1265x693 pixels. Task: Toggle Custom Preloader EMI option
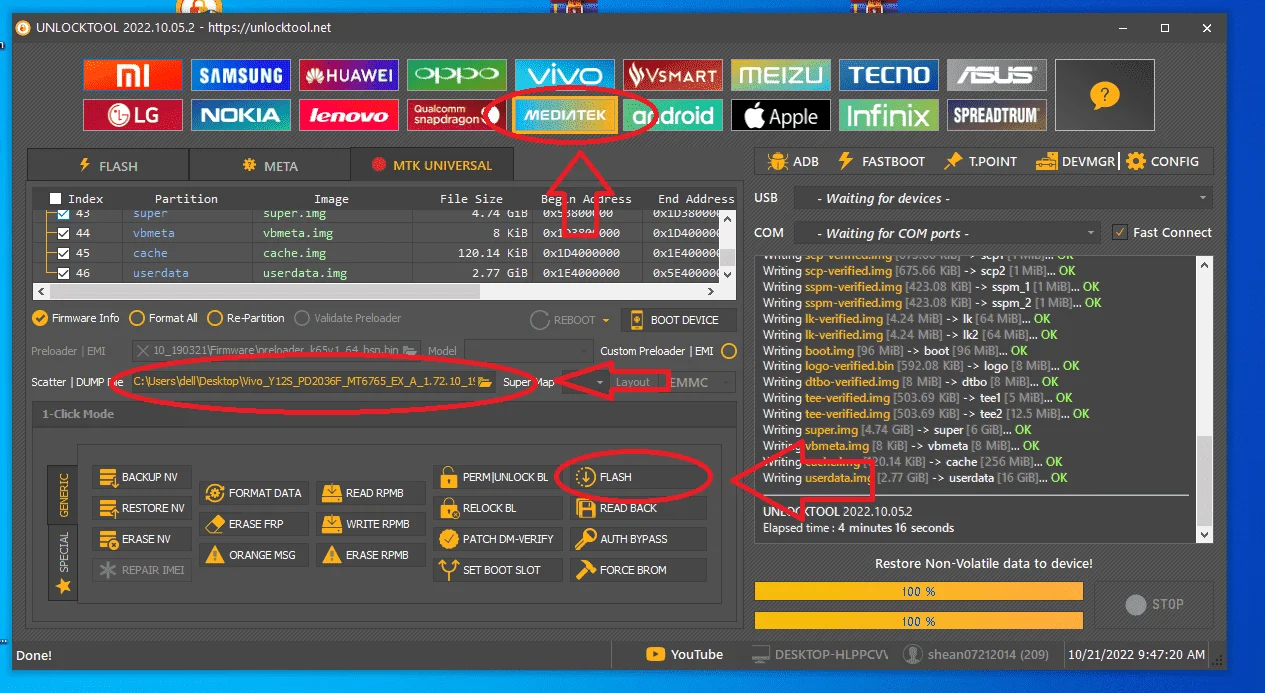tap(729, 351)
